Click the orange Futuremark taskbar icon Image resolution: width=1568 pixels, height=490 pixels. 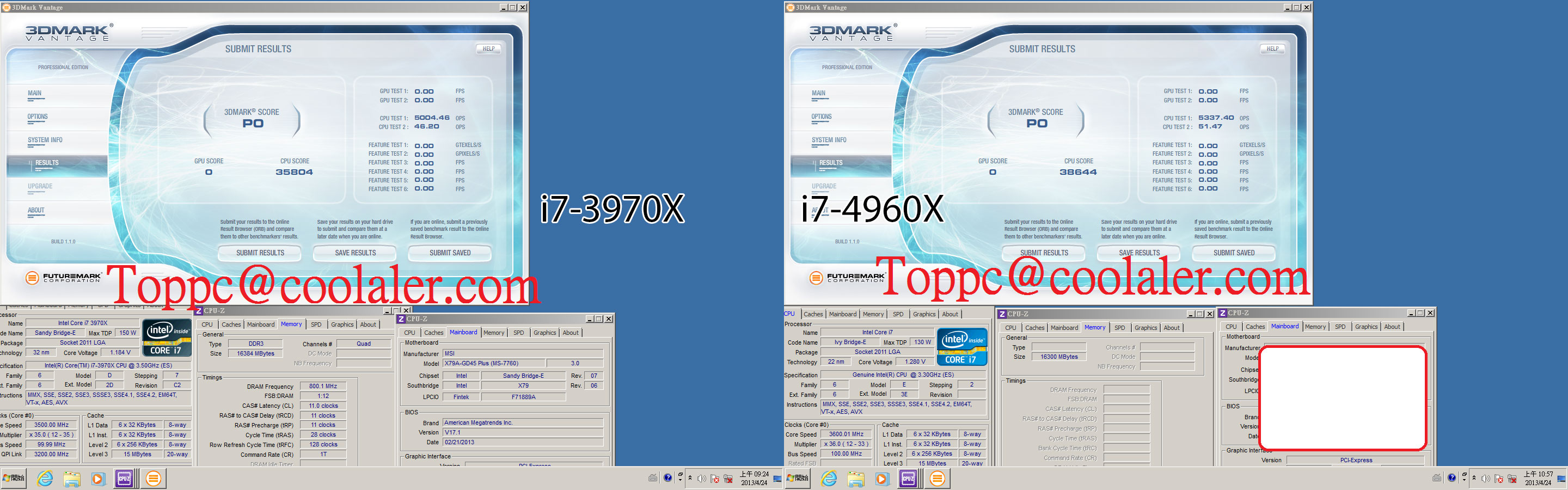[x=154, y=479]
